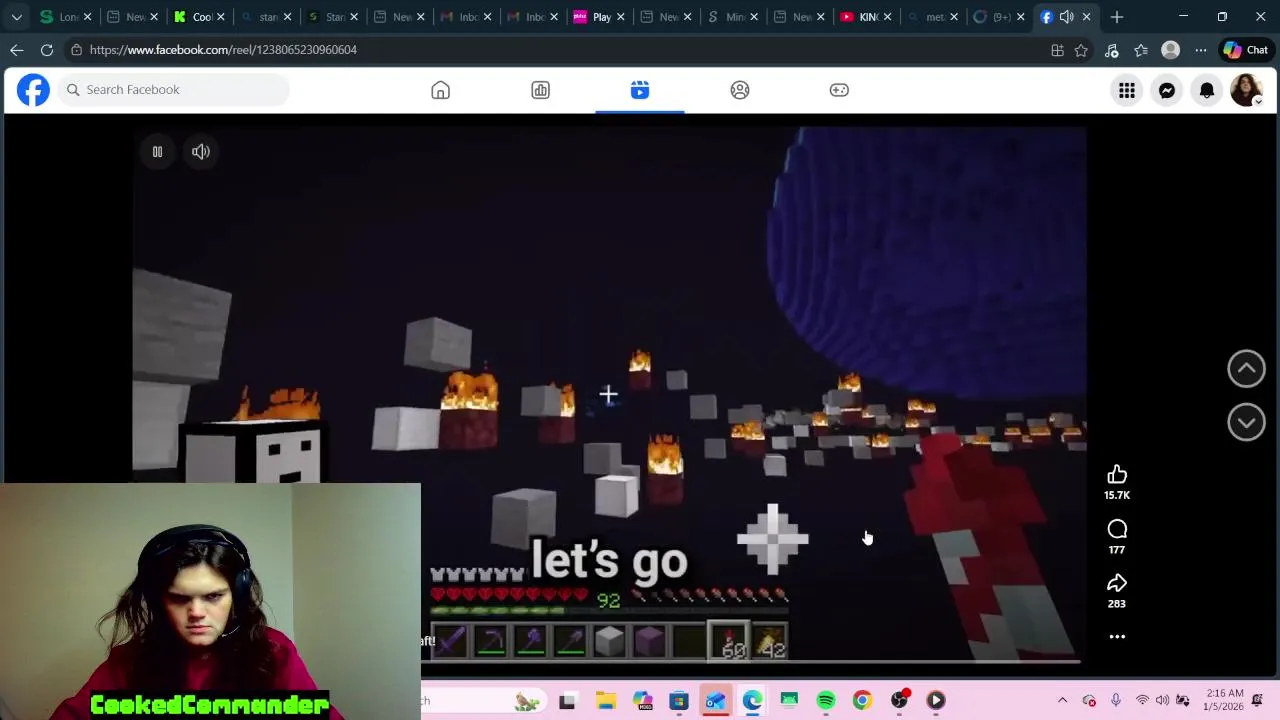Viewport: 1280px width, 720px height.
Task: Mute the active Facebook tab audio
Action: click(1066, 17)
